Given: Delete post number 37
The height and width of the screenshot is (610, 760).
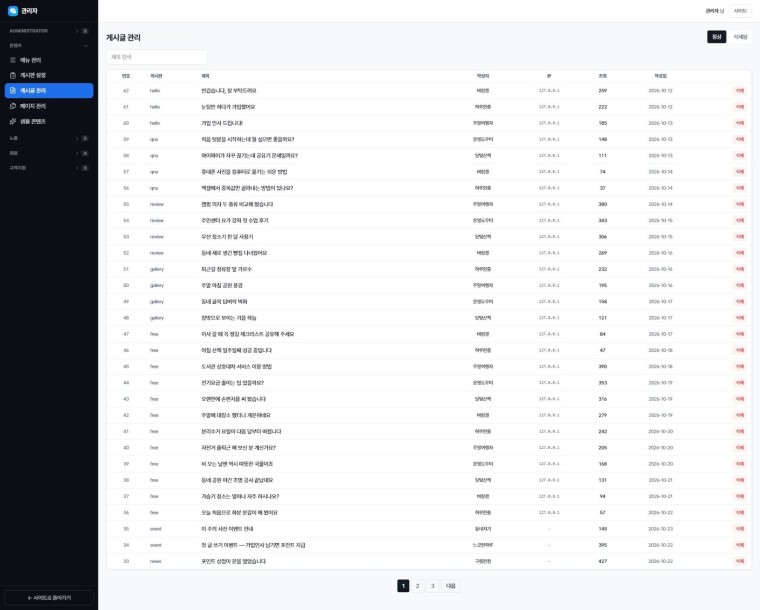Looking at the screenshot, I should tap(740, 497).
